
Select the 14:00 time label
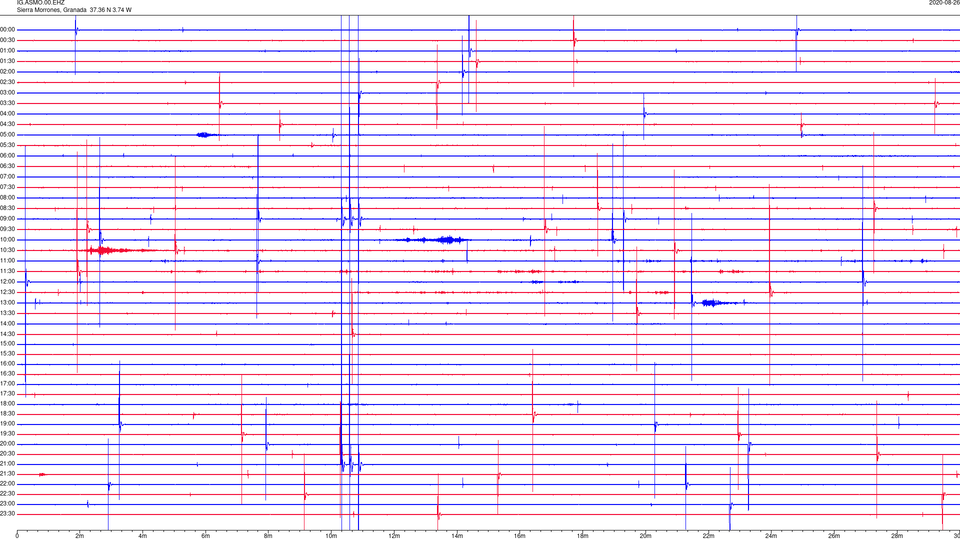point(7,323)
